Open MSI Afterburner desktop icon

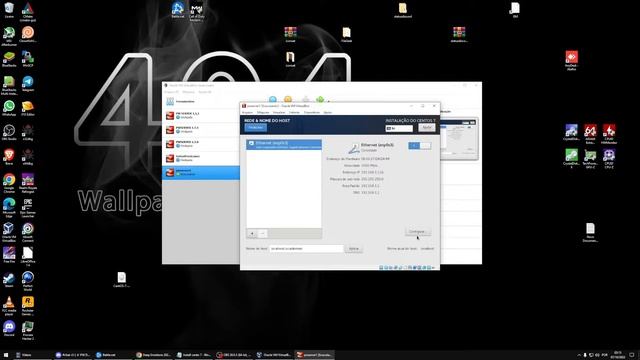pos(9,36)
